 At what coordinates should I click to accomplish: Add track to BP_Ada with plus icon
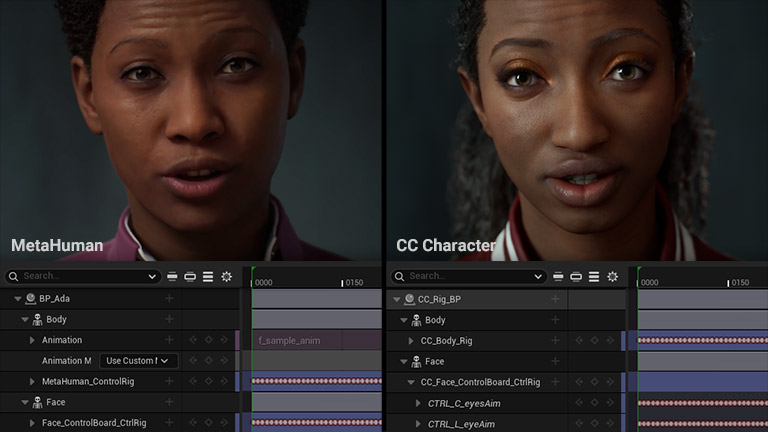169,298
